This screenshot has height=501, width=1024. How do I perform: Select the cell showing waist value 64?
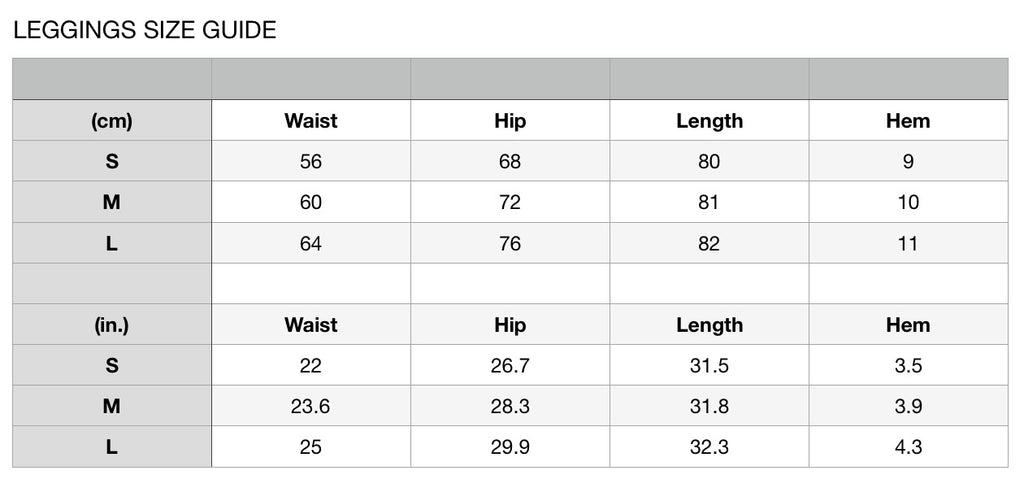click(x=311, y=243)
